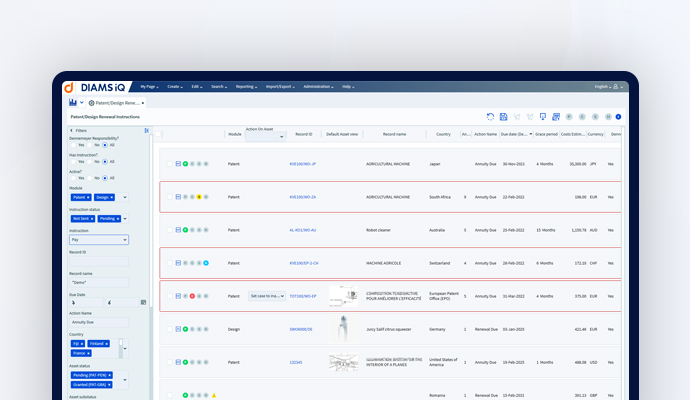Open the Import/Export menu
The width and height of the screenshot is (690, 400).
point(280,87)
